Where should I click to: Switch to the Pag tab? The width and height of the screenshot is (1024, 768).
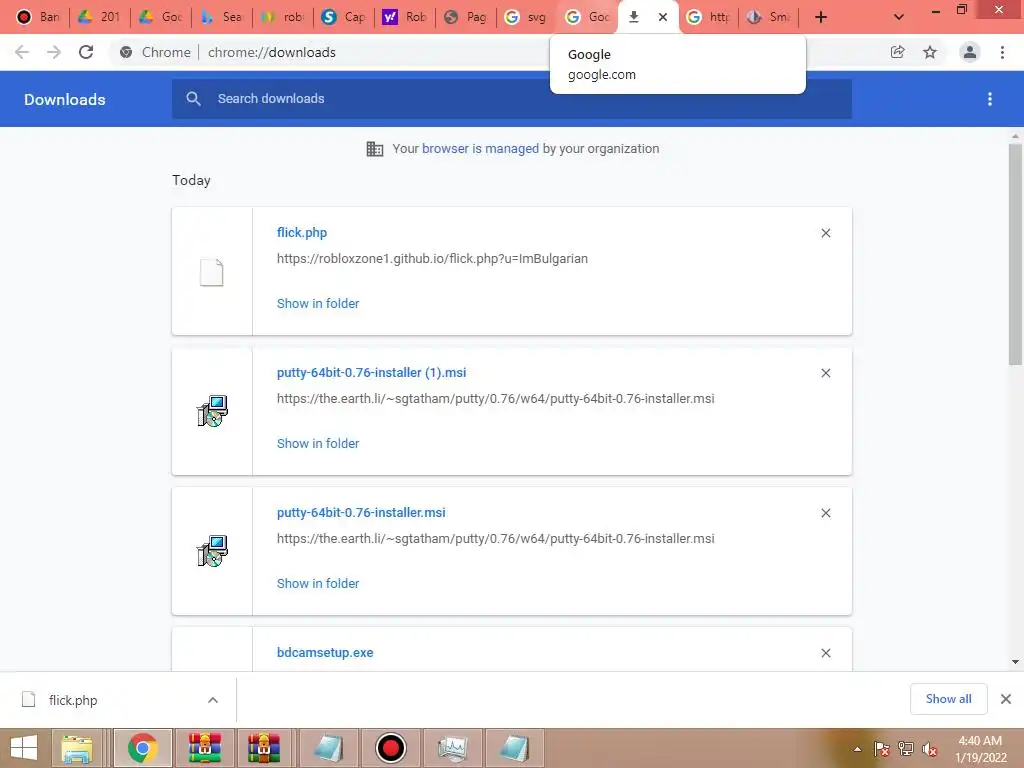(x=466, y=17)
